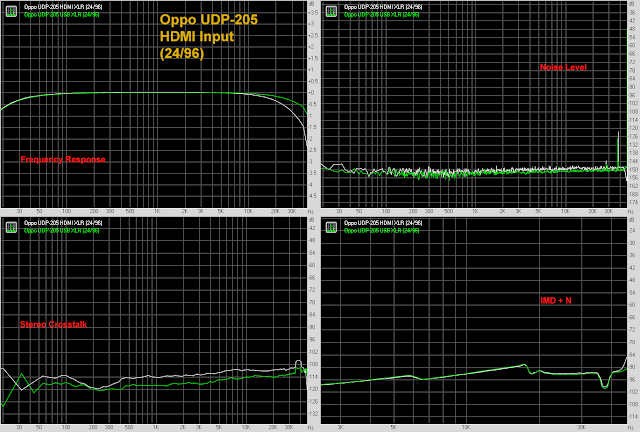Click the 'HDMI Input' yellow title line
This screenshot has height=432, width=640.
[x=197, y=36]
